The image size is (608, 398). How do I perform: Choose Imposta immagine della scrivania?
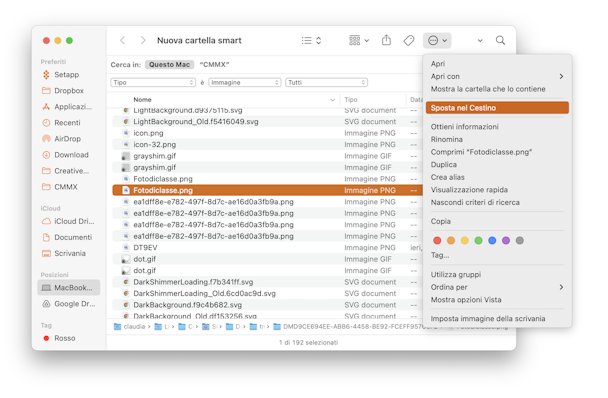(x=488, y=318)
